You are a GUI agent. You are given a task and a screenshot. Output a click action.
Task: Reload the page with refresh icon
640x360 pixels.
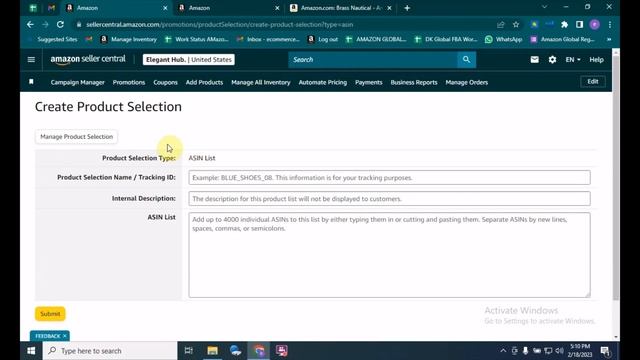coord(60,24)
